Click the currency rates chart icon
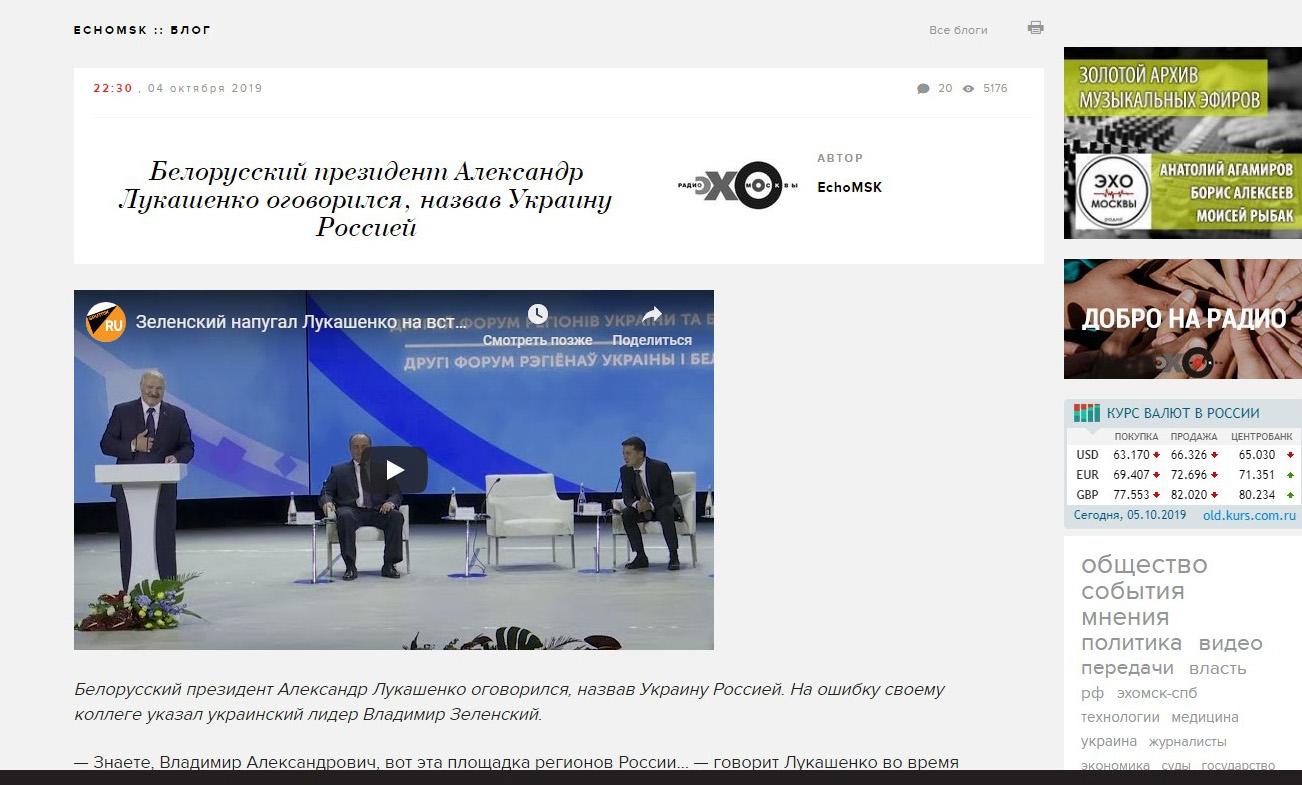 pyautogui.click(x=1086, y=413)
